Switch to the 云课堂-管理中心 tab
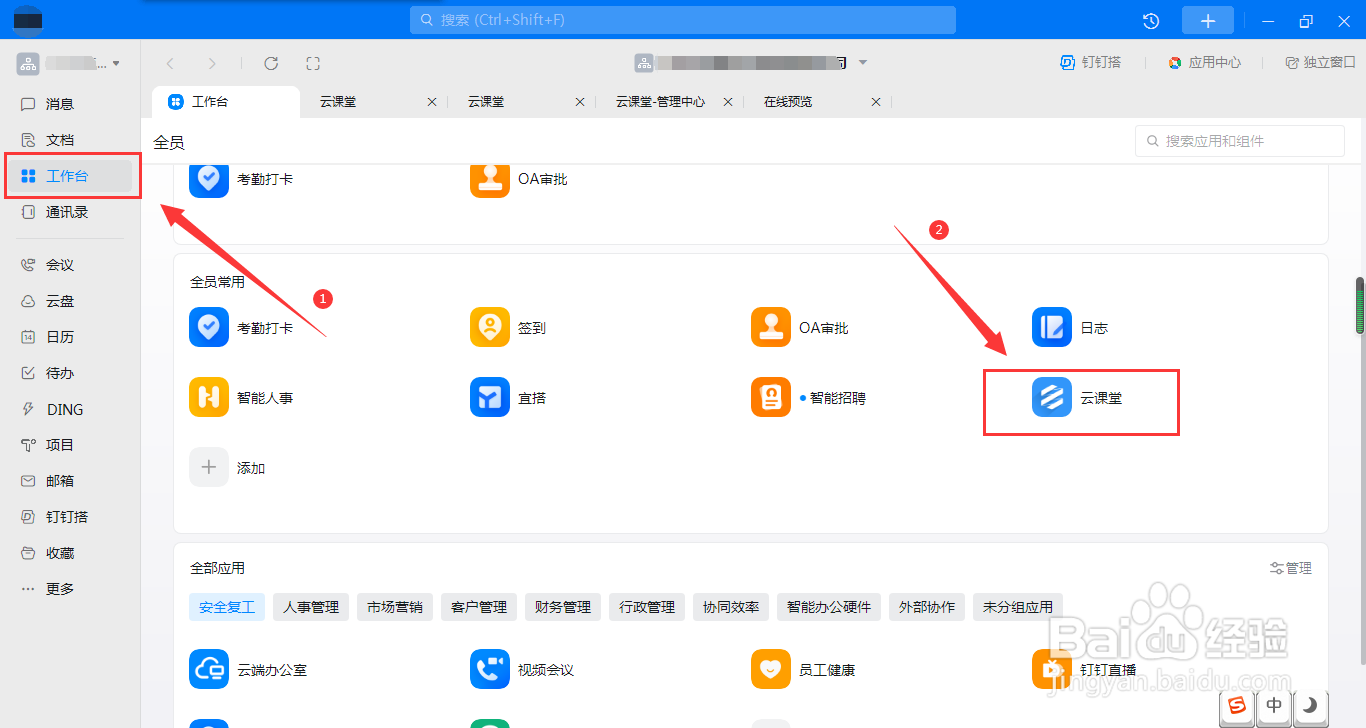The height and width of the screenshot is (728, 1366). 661,102
